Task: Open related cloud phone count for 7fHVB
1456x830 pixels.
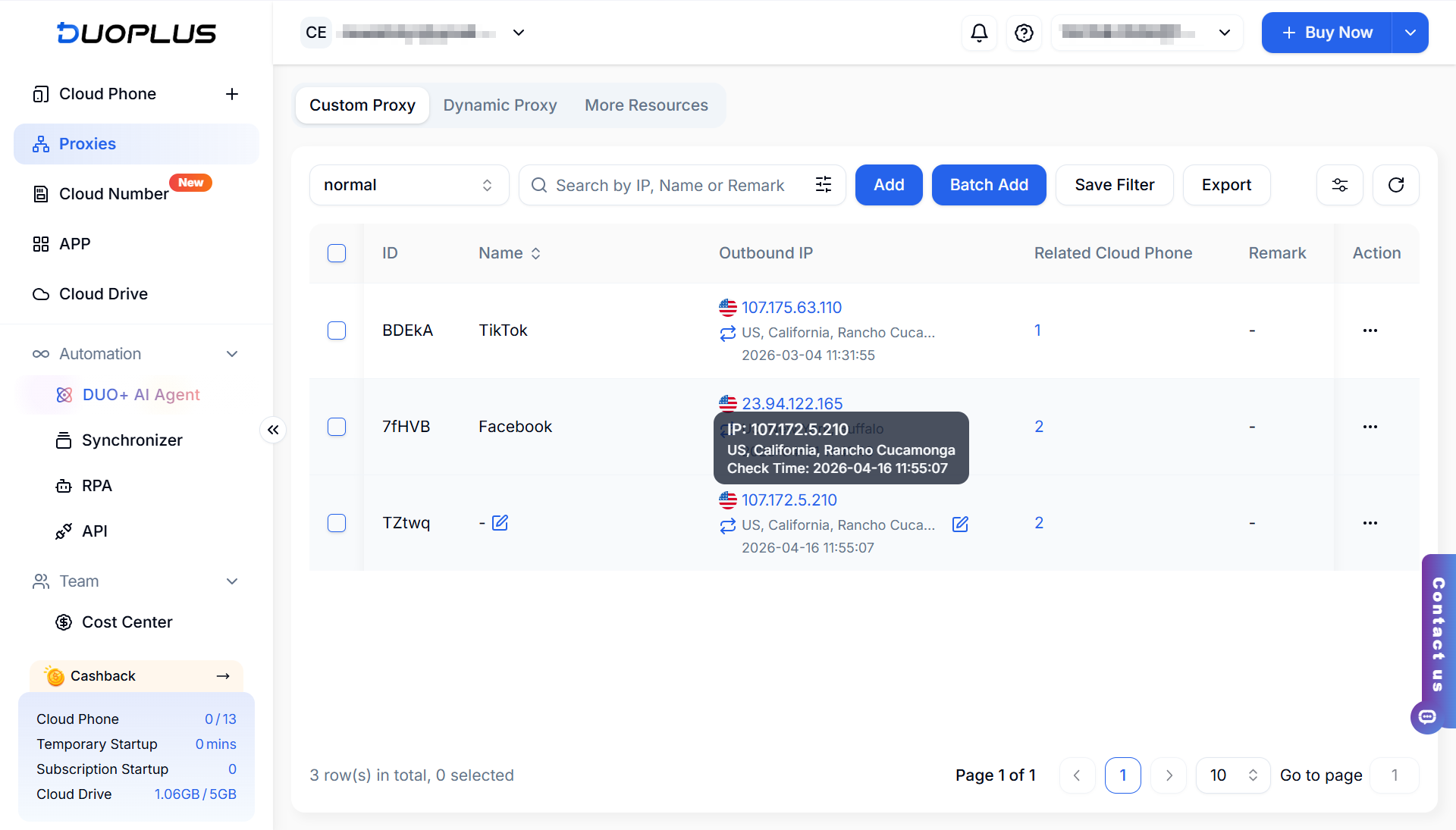Action: click(1039, 427)
